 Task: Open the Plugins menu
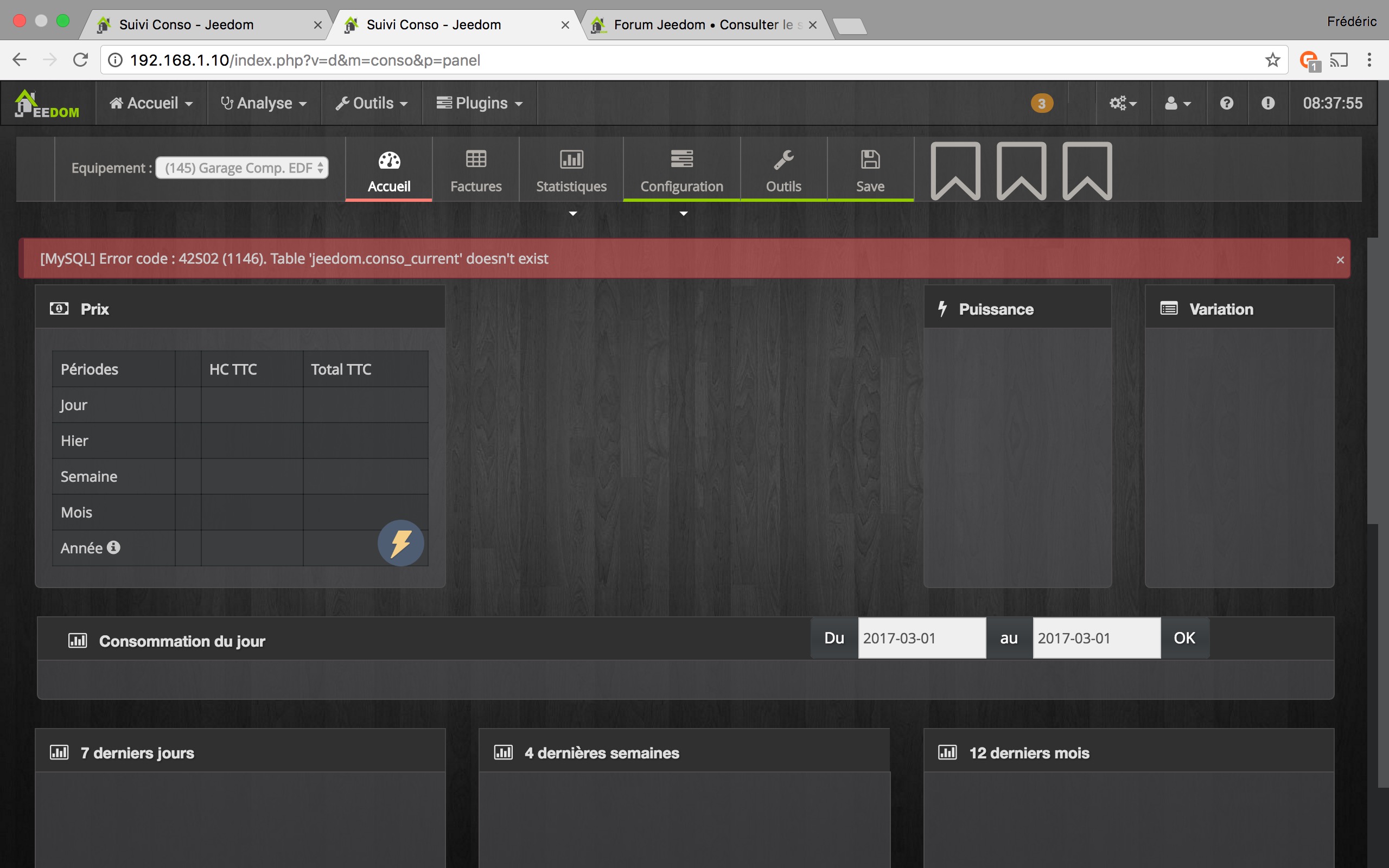coord(479,103)
